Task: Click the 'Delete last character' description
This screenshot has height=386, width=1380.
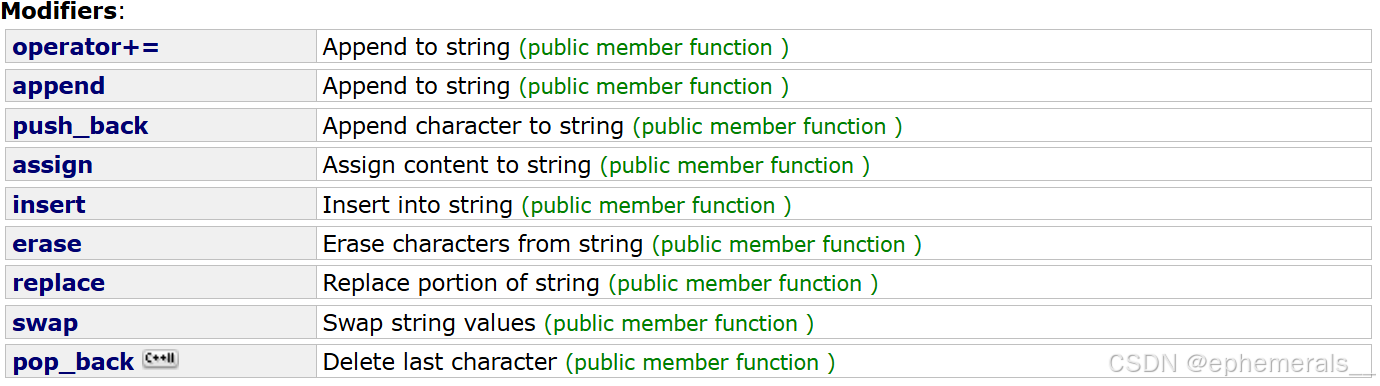Action: (440, 362)
